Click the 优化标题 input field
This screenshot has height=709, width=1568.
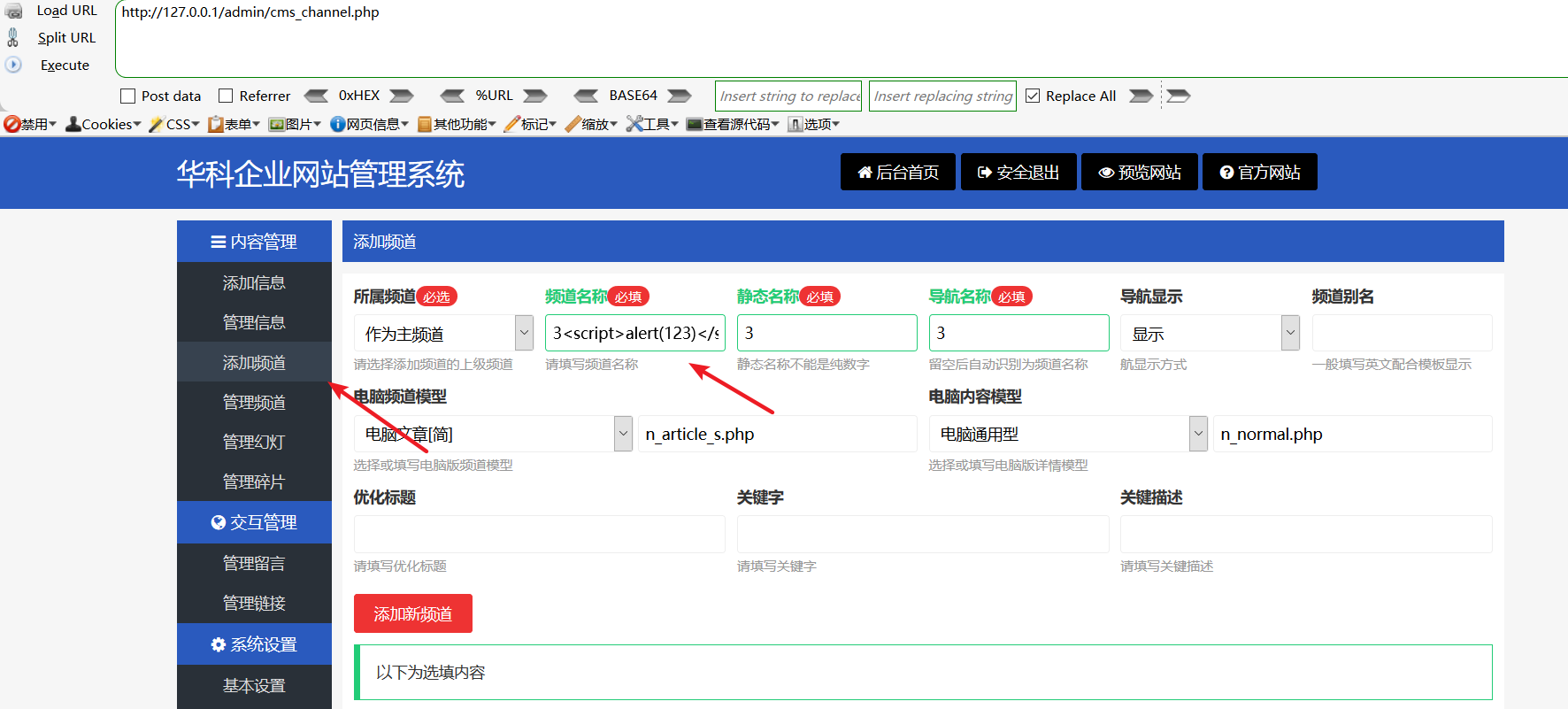540,535
